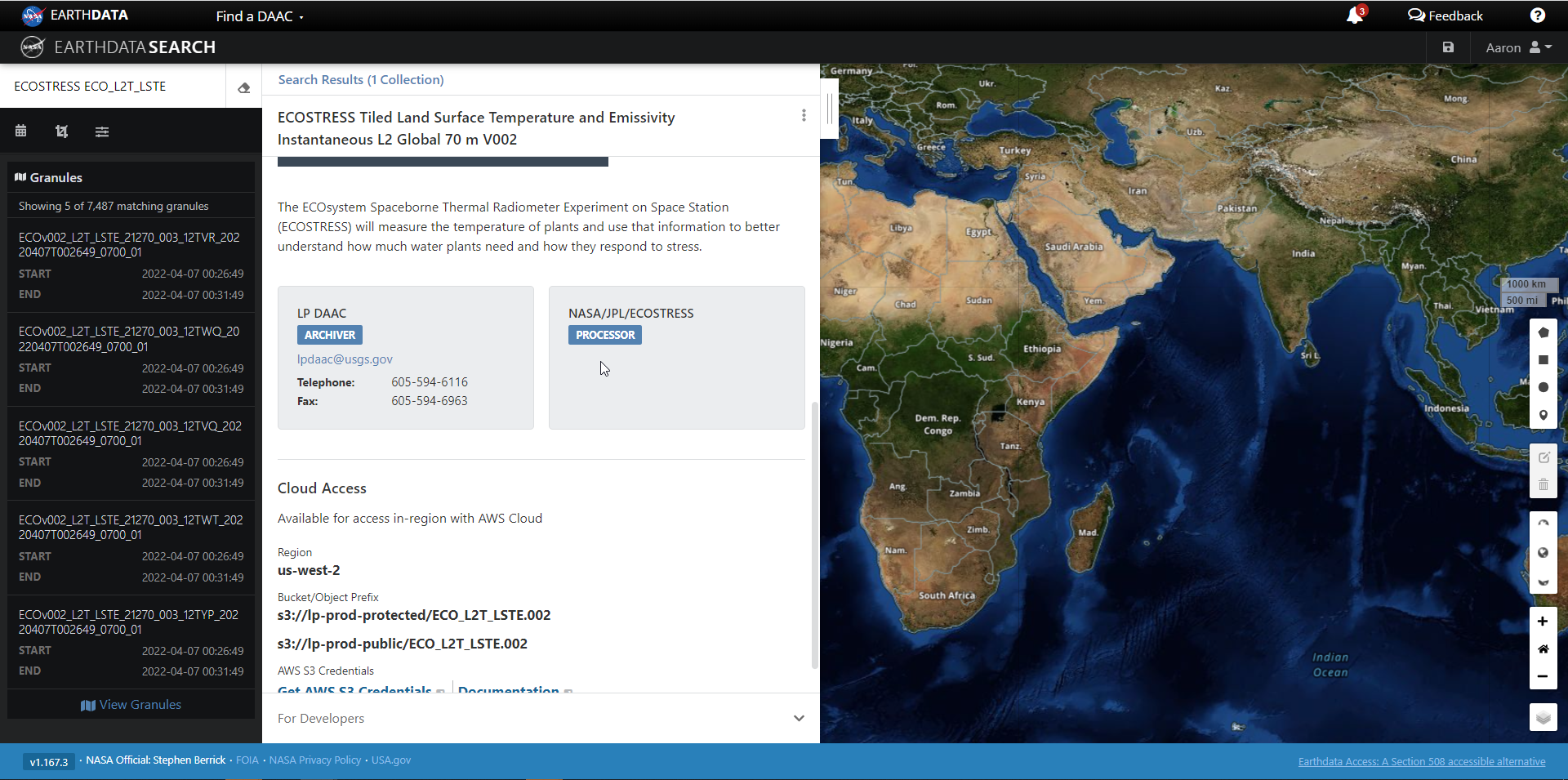Click Showing 5 of 7,487 matching granules
1568x780 pixels.
coord(114,206)
